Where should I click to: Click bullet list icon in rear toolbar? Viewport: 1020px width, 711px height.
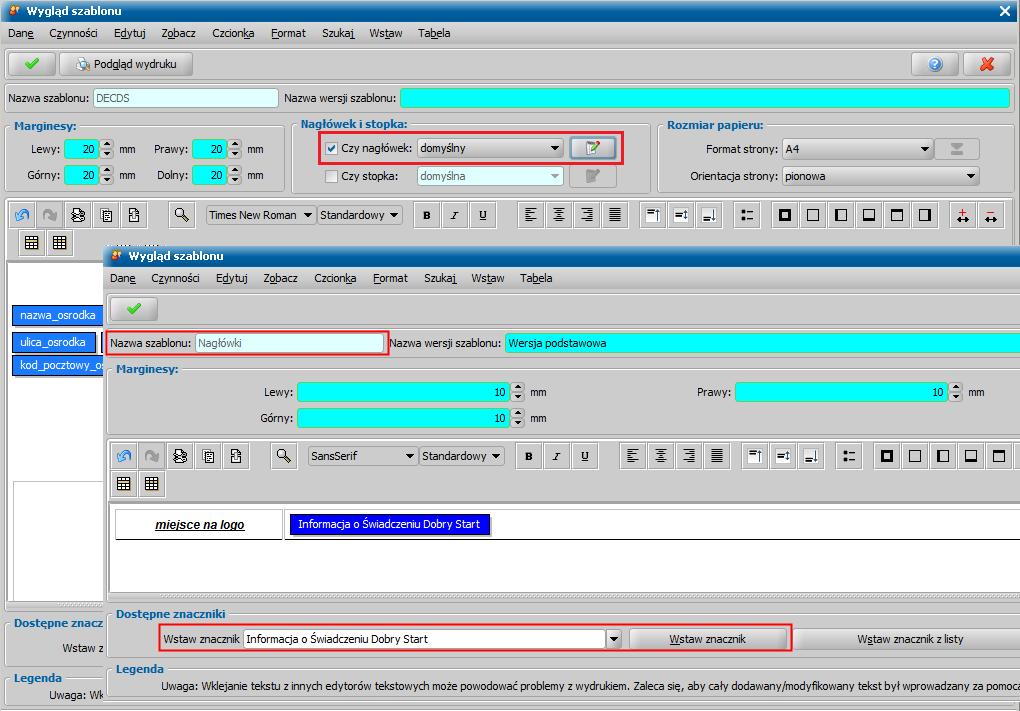pos(747,215)
